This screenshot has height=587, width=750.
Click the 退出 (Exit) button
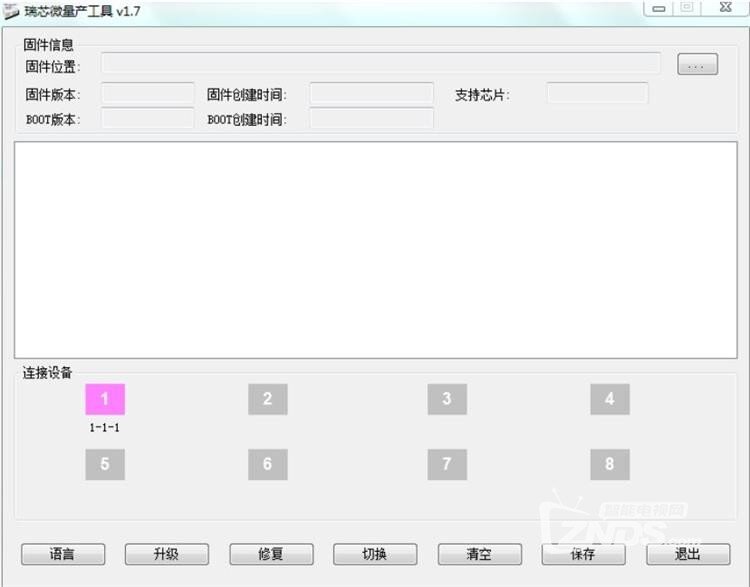688,554
